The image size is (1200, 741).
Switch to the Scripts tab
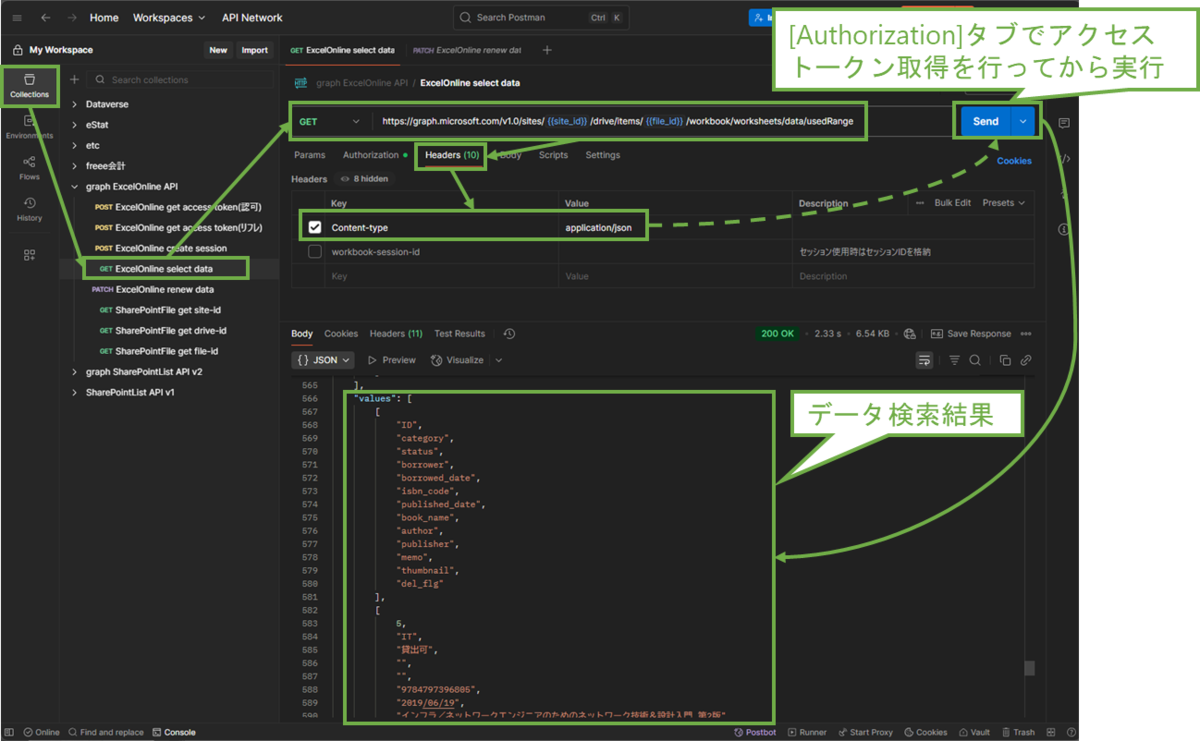point(553,155)
